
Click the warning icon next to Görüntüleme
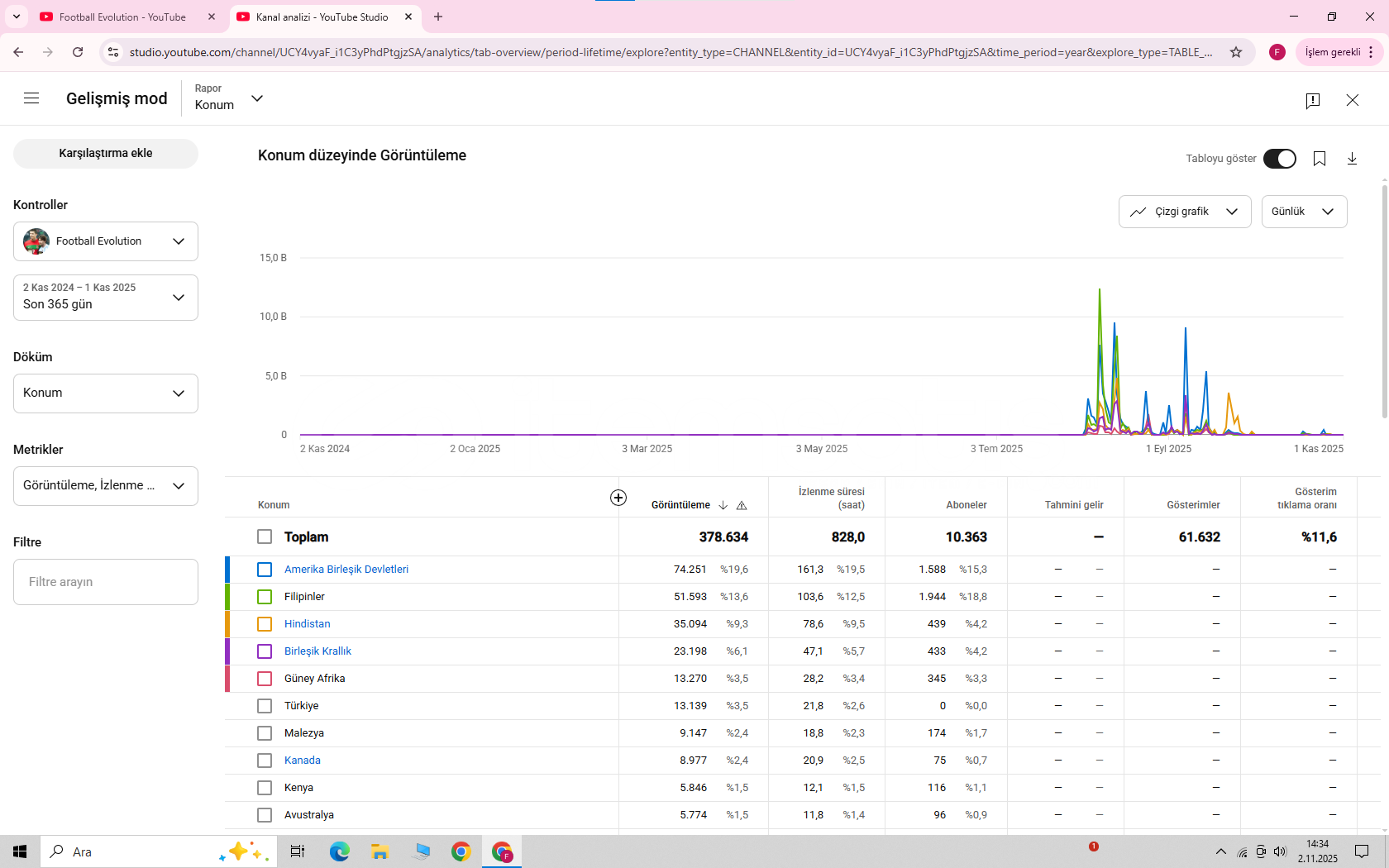pyautogui.click(x=742, y=505)
